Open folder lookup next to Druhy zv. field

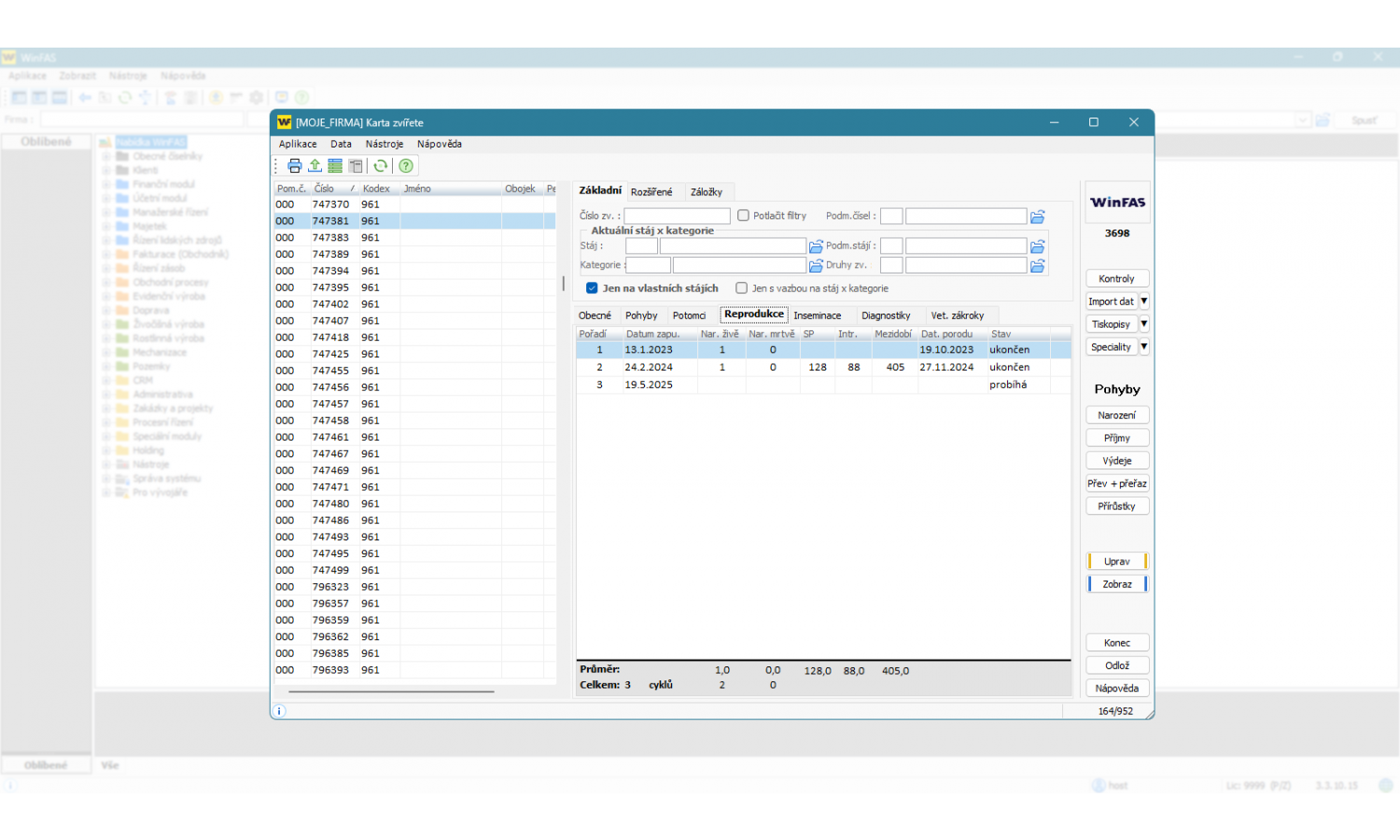(x=1037, y=266)
